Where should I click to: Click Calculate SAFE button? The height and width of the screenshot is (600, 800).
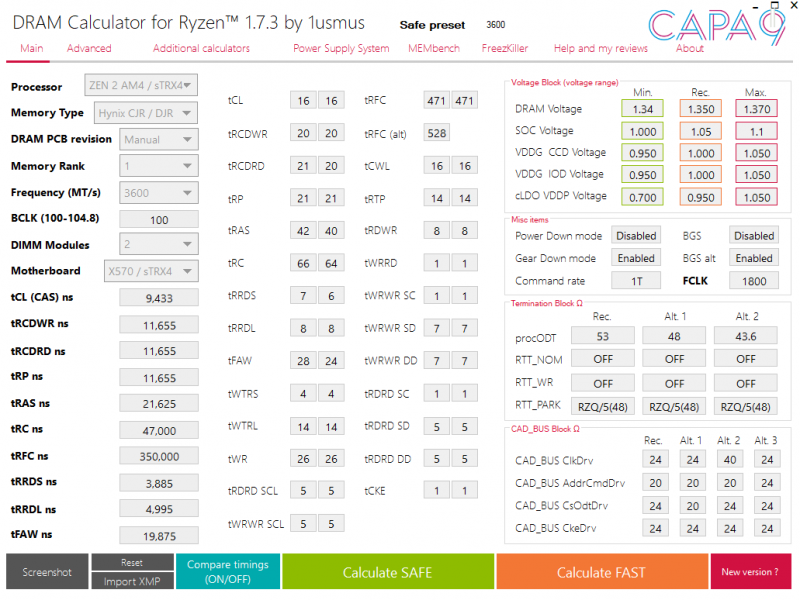[x=388, y=571]
